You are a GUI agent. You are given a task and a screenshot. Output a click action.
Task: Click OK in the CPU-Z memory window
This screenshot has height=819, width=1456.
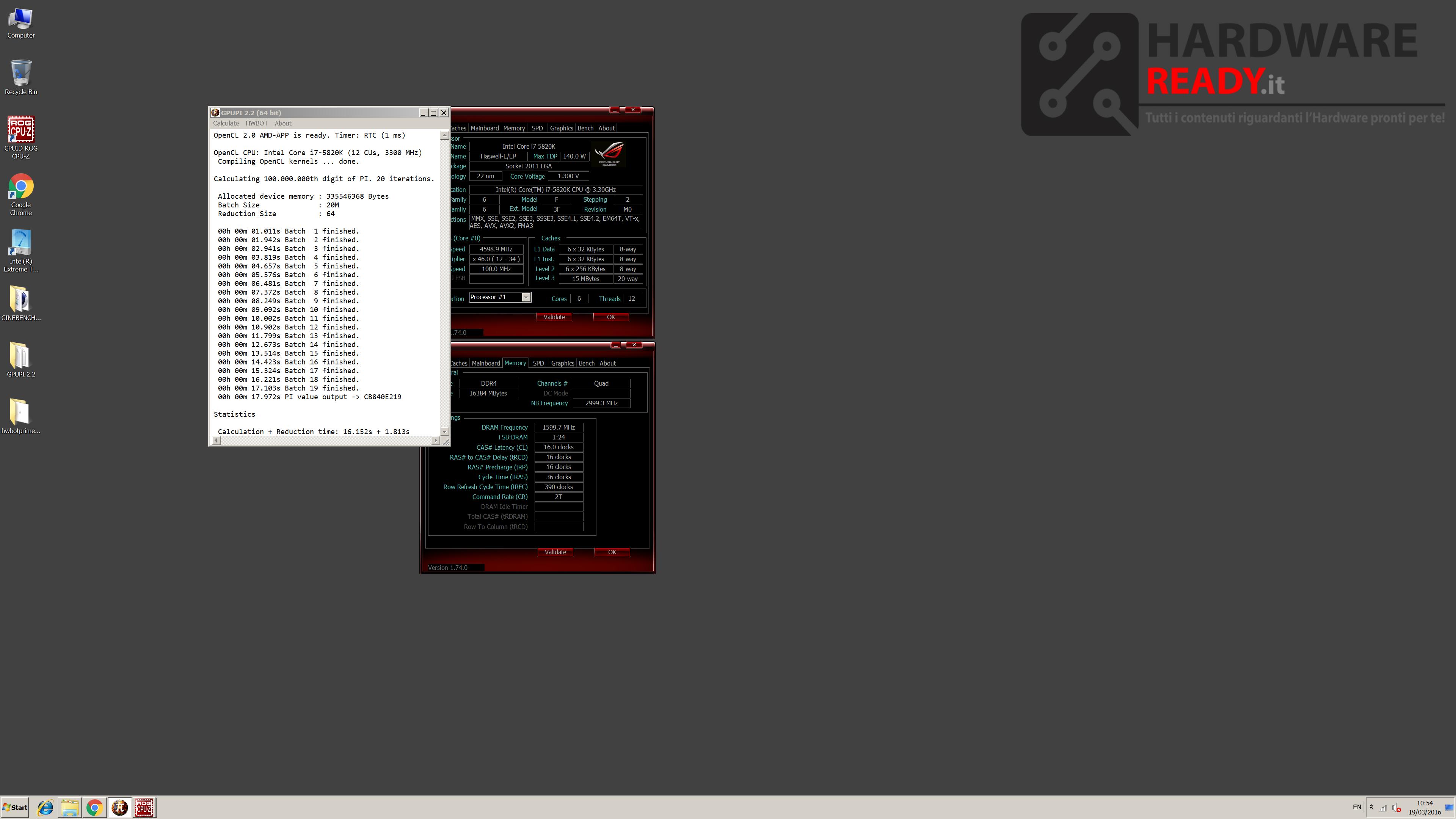[x=612, y=552]
